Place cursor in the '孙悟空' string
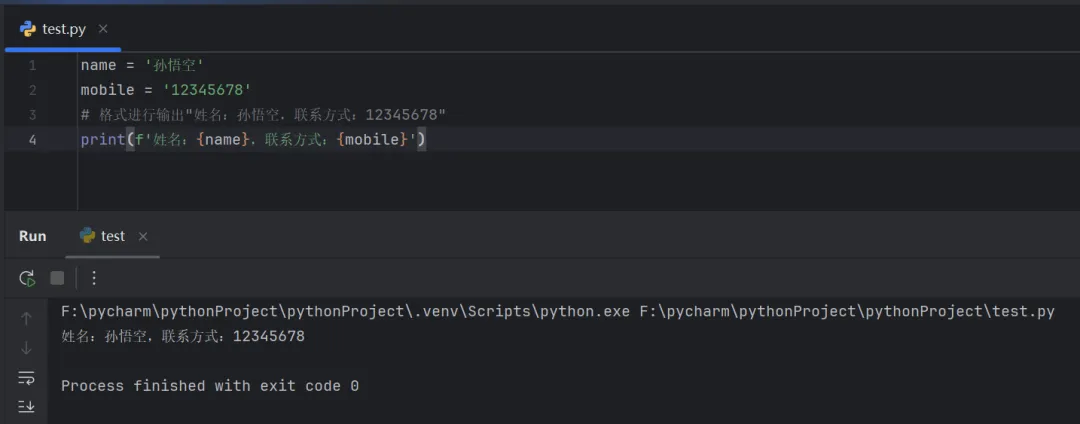 pos(175,65)
